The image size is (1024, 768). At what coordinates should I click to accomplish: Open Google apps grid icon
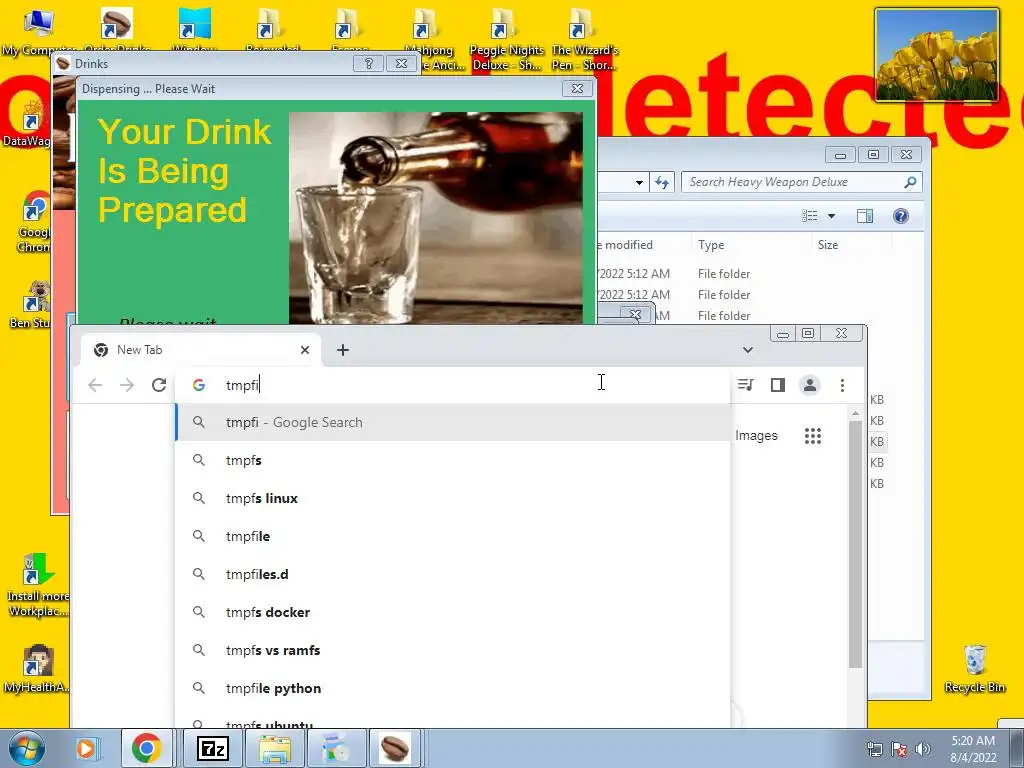[812, 436]
